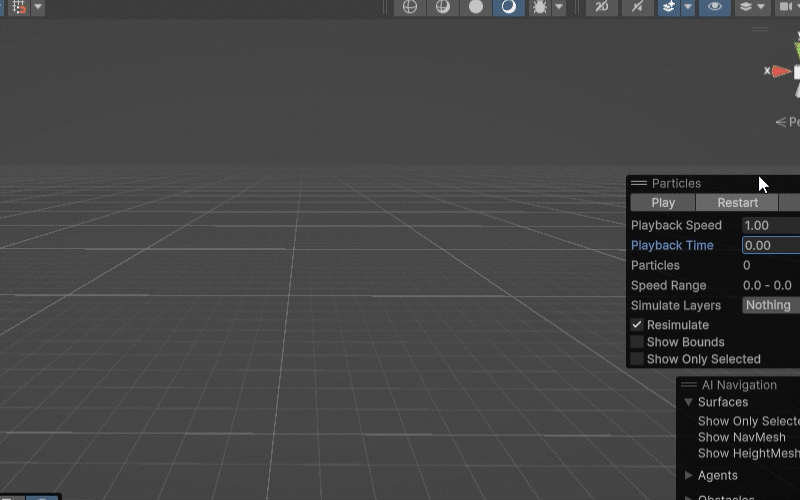The width and height of the screenshot is (800, 500).
Task: Expand the Agents section
Action: tap(688, 475)
